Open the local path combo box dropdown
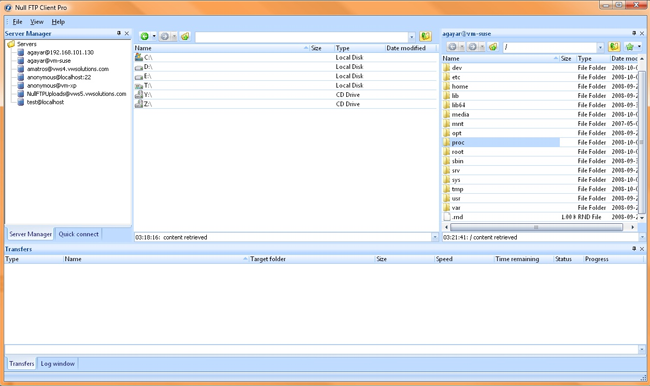Screen dimensions: 650x386 (412, 37)
